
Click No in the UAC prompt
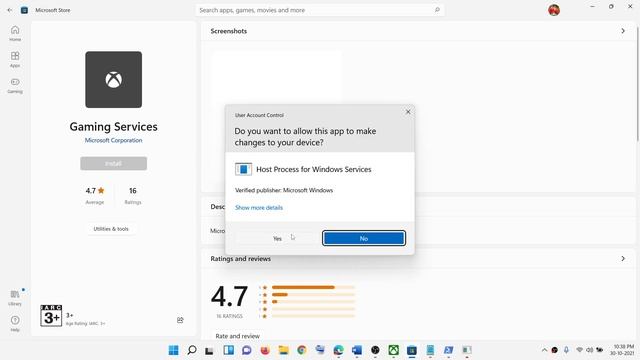click(x=364, y=238)
